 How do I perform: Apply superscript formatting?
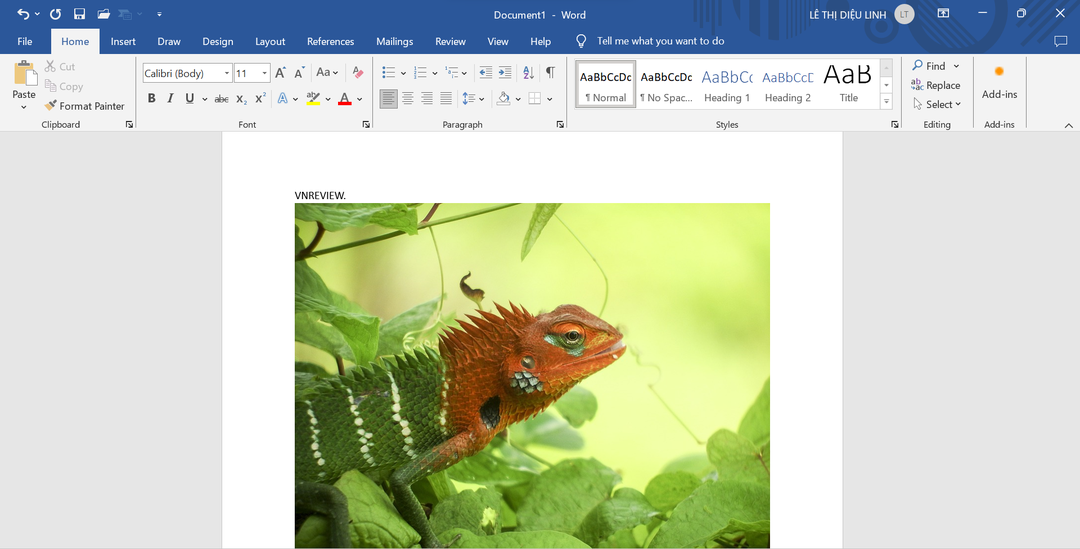[260, 99]
